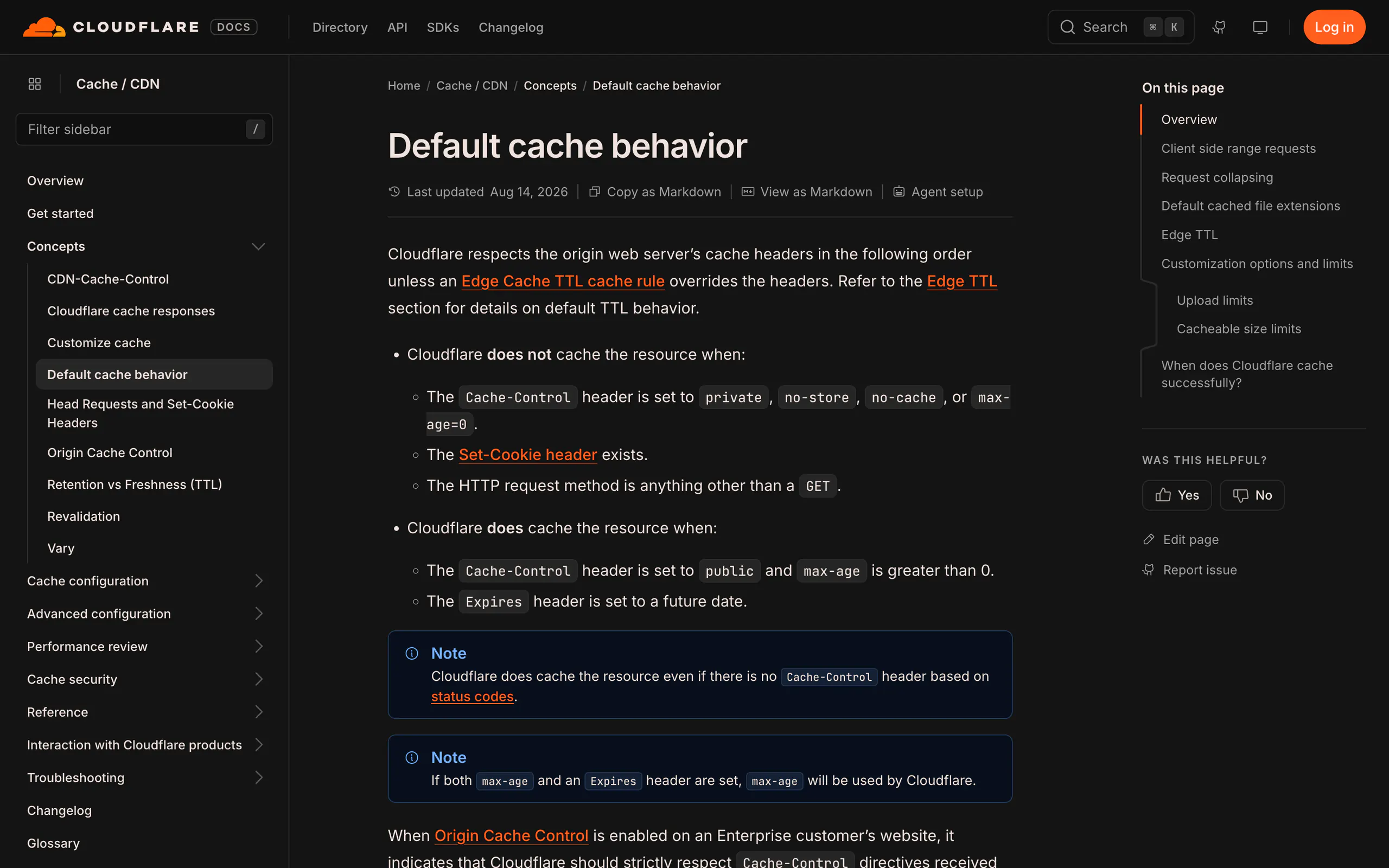
Task: Open the Edge TTL inline link
Action: click(x=961, y=282)
